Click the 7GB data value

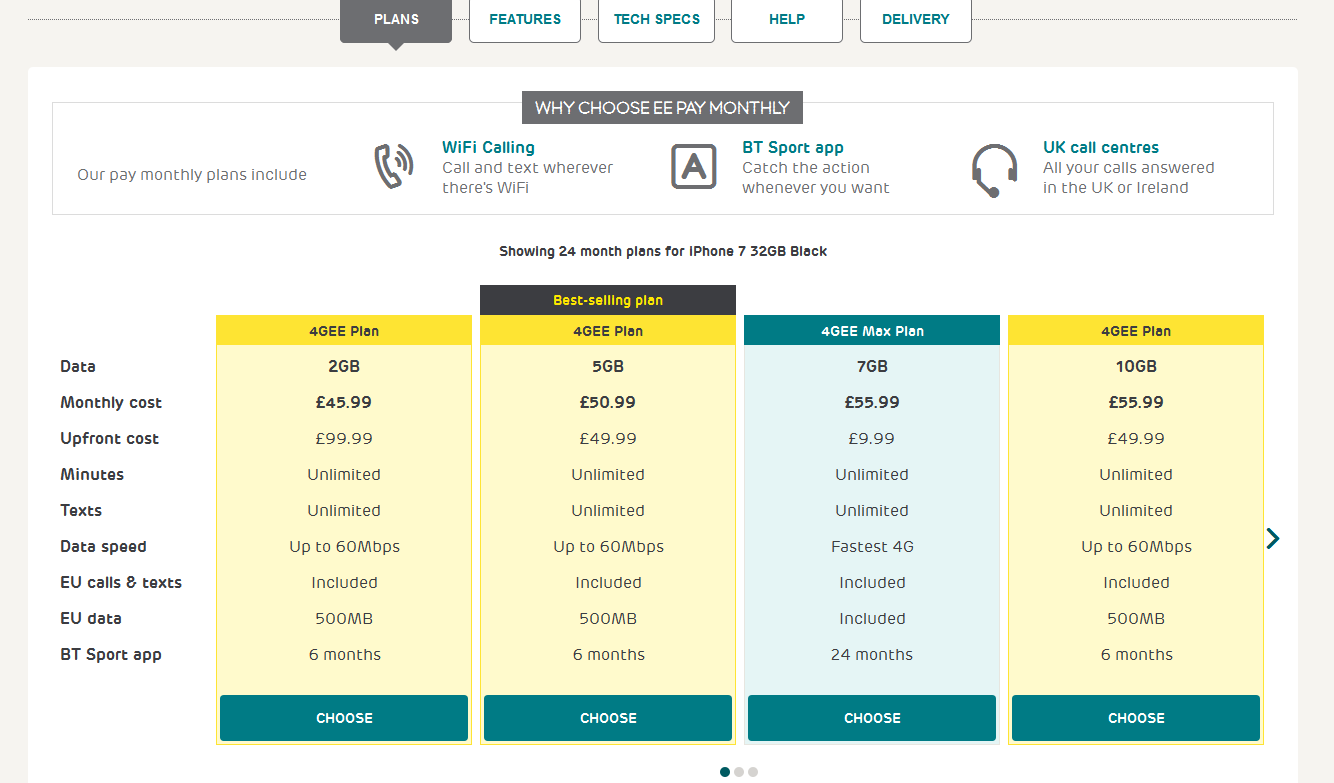click(872, 367)
